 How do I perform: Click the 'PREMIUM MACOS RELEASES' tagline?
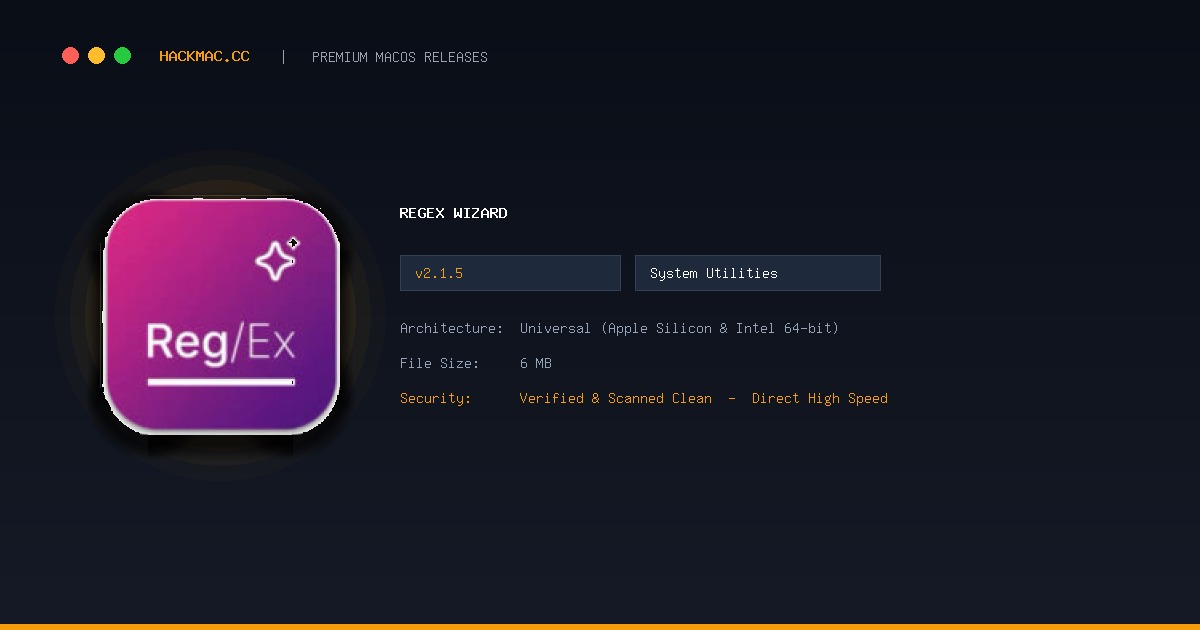400,57
